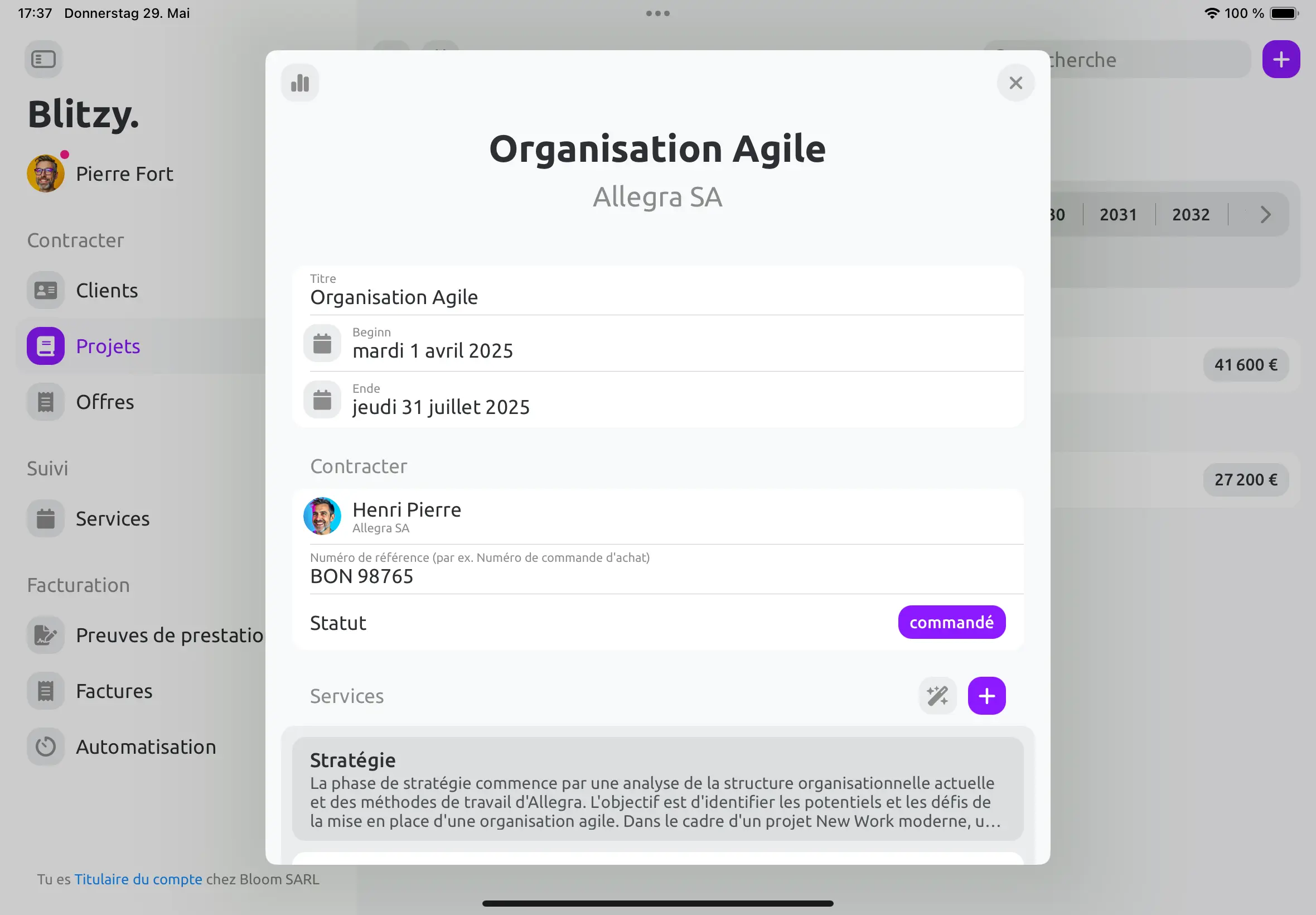Tap the pink notification dot on avatar
This screenshot has width=1316, height=915.
pos(65,154)
